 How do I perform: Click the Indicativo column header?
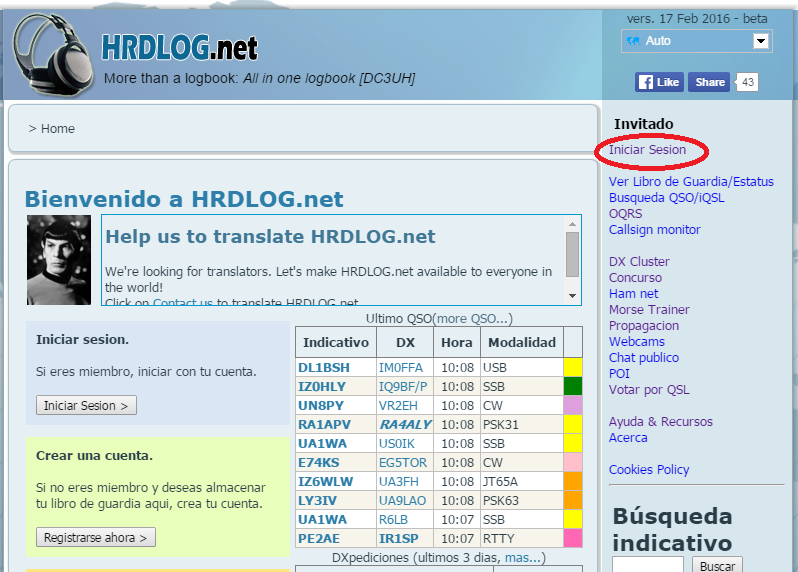336,342
